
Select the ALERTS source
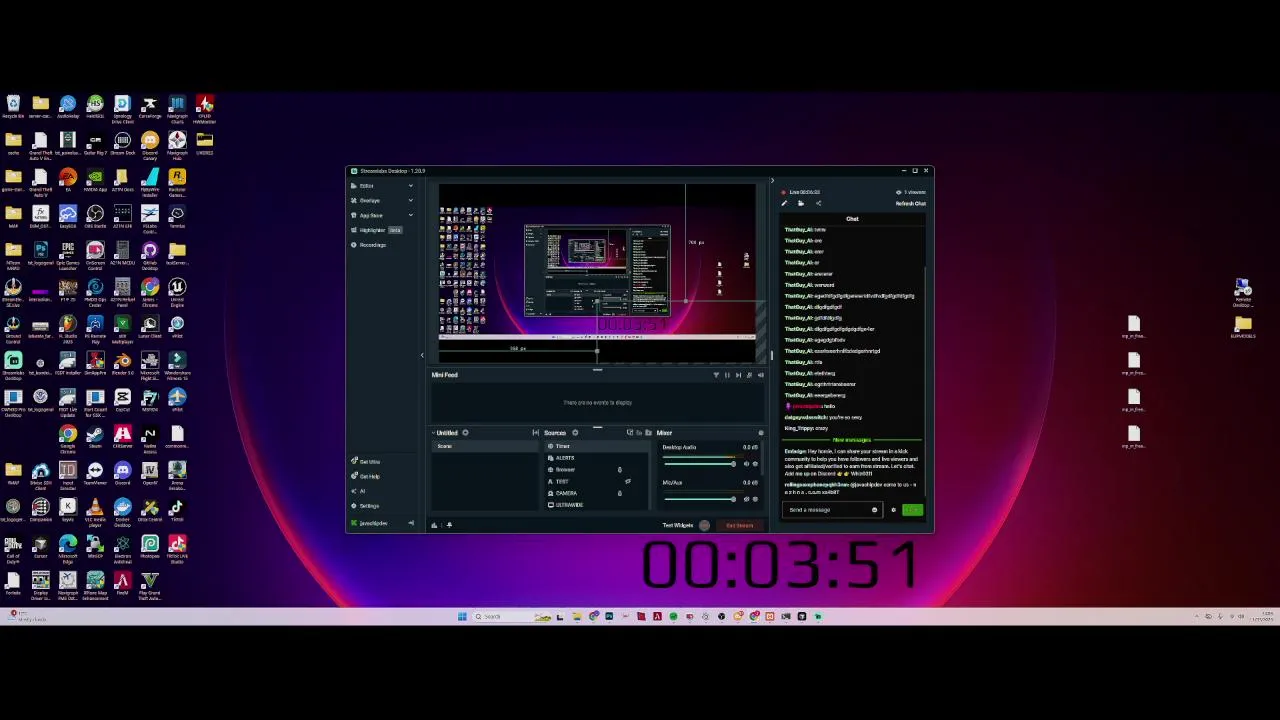[596, 458]
